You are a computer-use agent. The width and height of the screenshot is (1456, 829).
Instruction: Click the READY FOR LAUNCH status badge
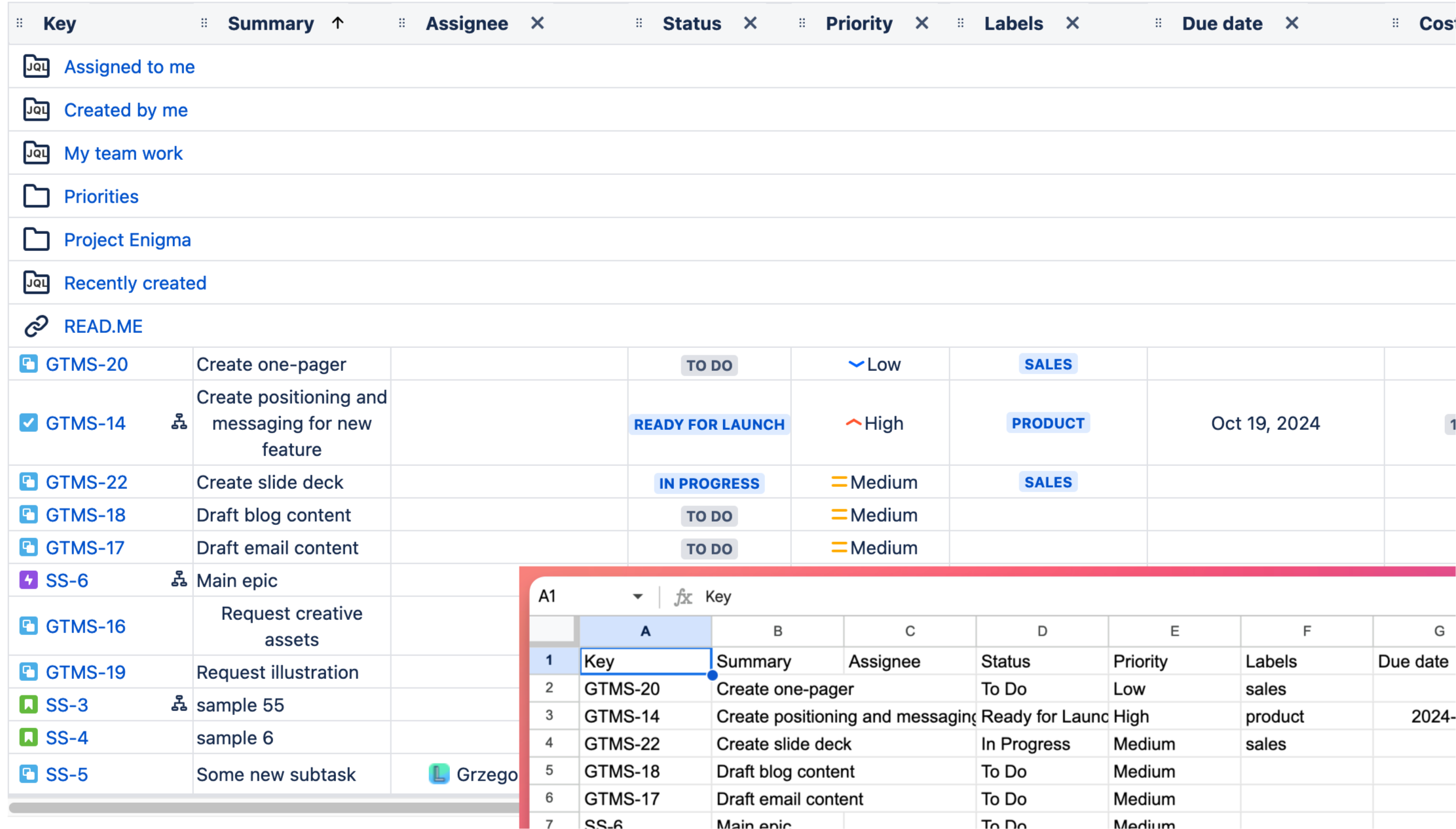click(x=709, y=424)
